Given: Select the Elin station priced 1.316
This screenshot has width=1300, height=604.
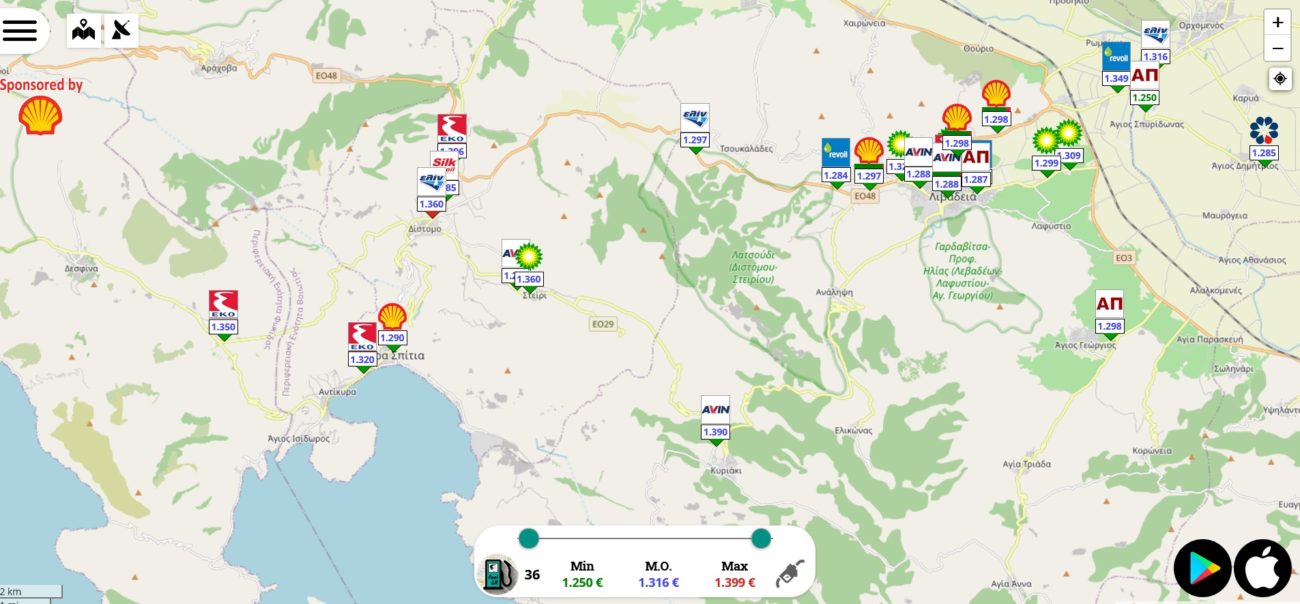Looking at the screenshot, I should tap(1155, 43).
